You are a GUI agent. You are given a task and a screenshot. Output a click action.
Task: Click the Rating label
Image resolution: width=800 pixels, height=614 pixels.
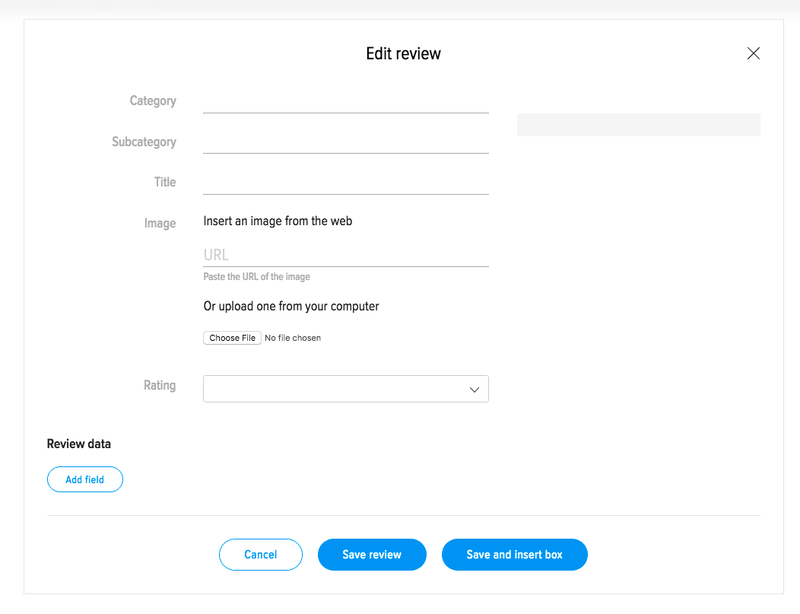tap(159, 385)
